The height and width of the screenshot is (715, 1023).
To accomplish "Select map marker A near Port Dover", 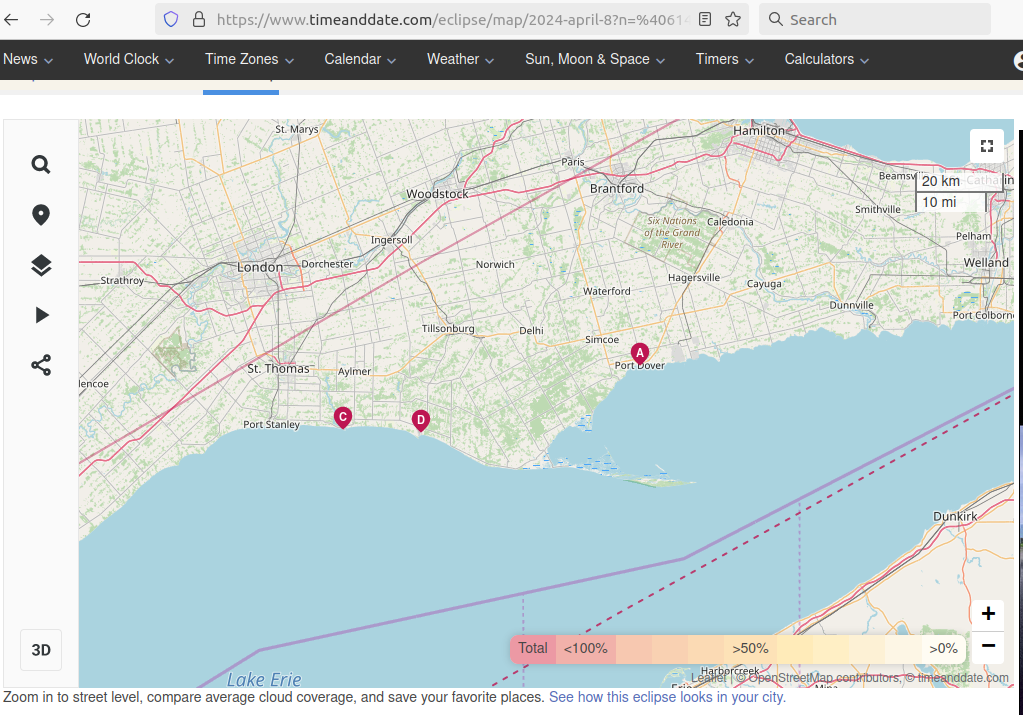I will [x=640, y=353].
